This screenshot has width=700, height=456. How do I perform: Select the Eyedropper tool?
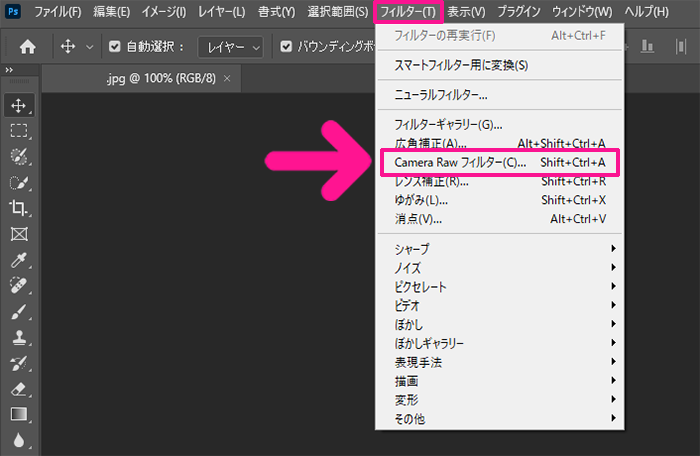pos(18,260)
